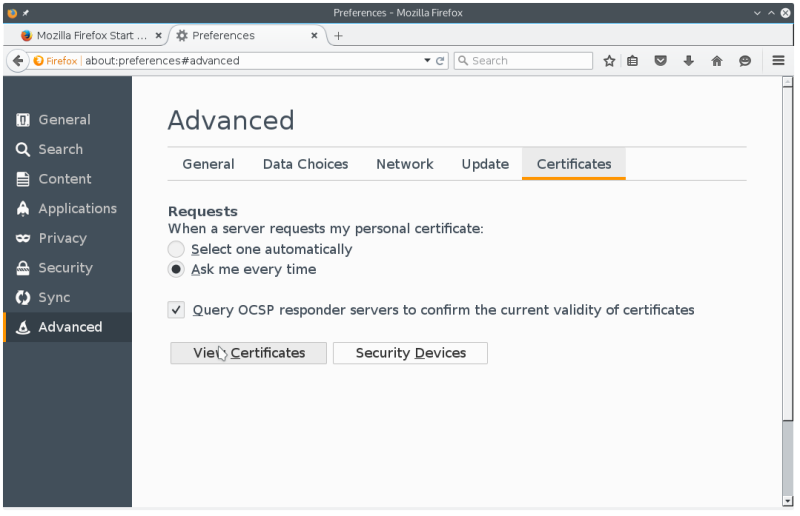Image resolution: width=800 pixels, height=516 pixels.
Task: Reload page with the refresh icon
Action: [x=440, y=61]
